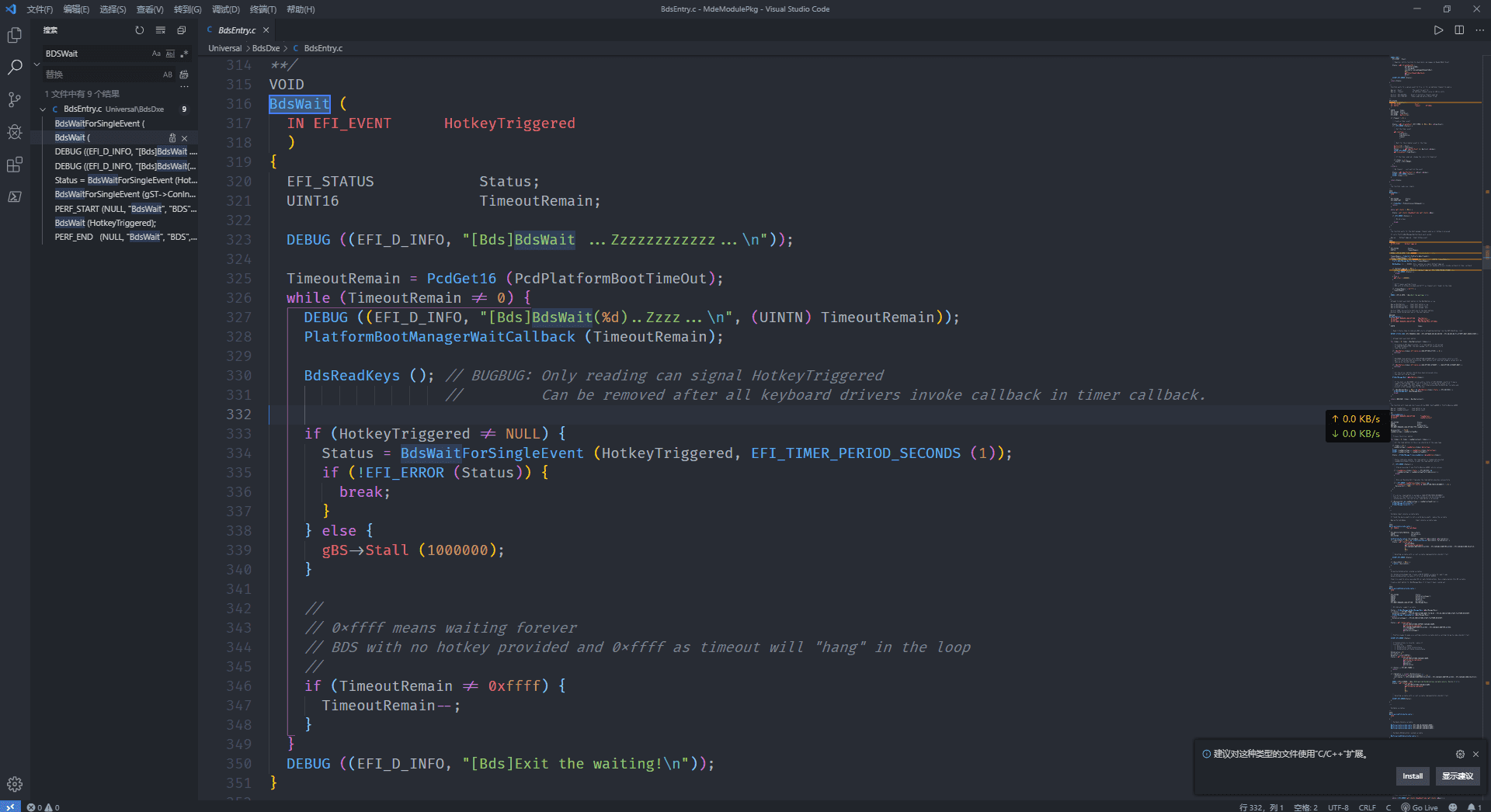Click the Install button in notification

click(x=1412, y=776)
